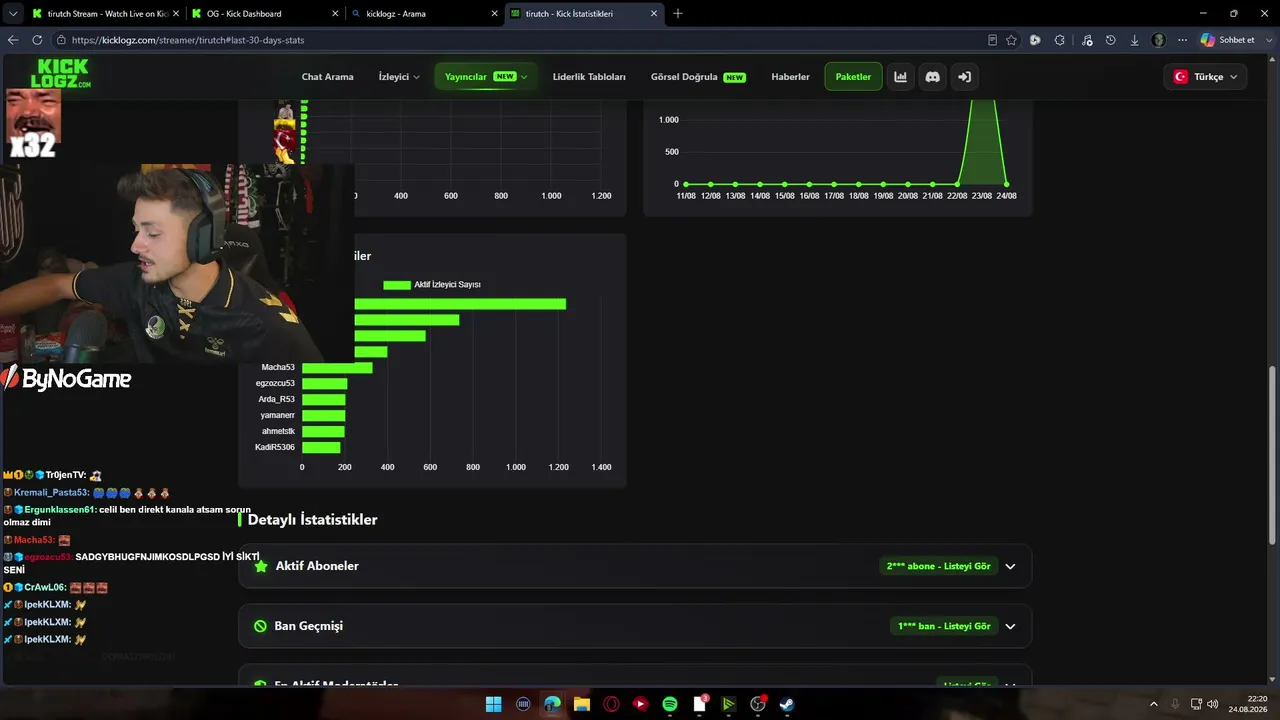Open Spotify from the taskbar

pyautogui.click(x=670, y=704)
